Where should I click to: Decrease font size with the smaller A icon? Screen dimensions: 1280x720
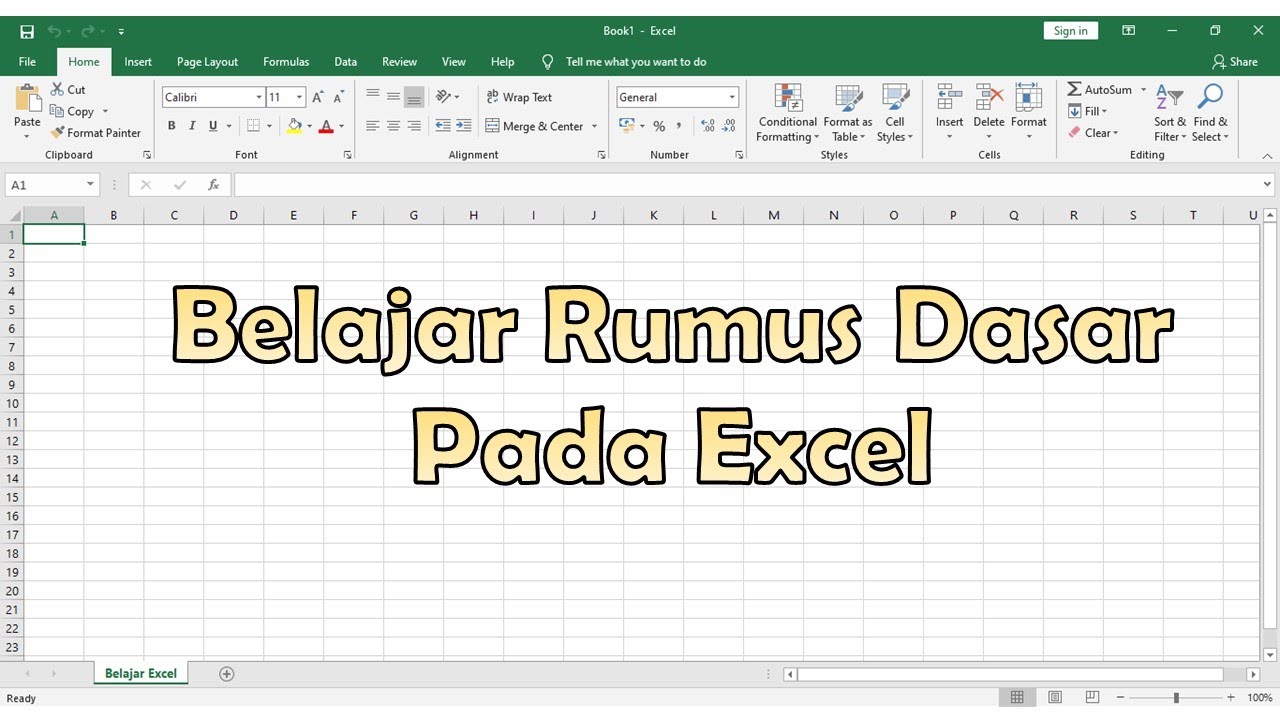tap(338, 97)
